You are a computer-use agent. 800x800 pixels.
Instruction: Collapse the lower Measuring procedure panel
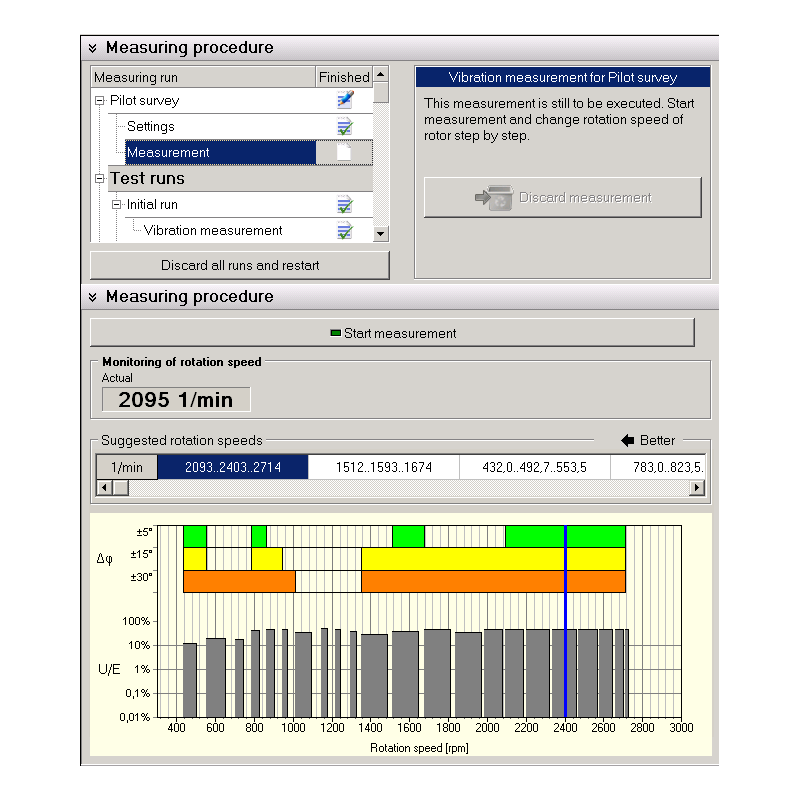coord(93,297)
